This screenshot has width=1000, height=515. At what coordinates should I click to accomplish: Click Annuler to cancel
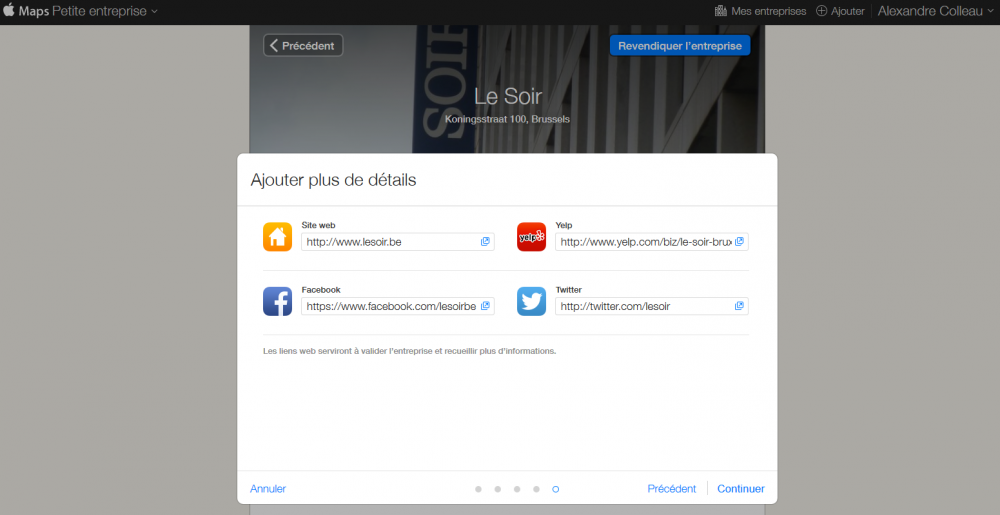(x=268, y=489)
